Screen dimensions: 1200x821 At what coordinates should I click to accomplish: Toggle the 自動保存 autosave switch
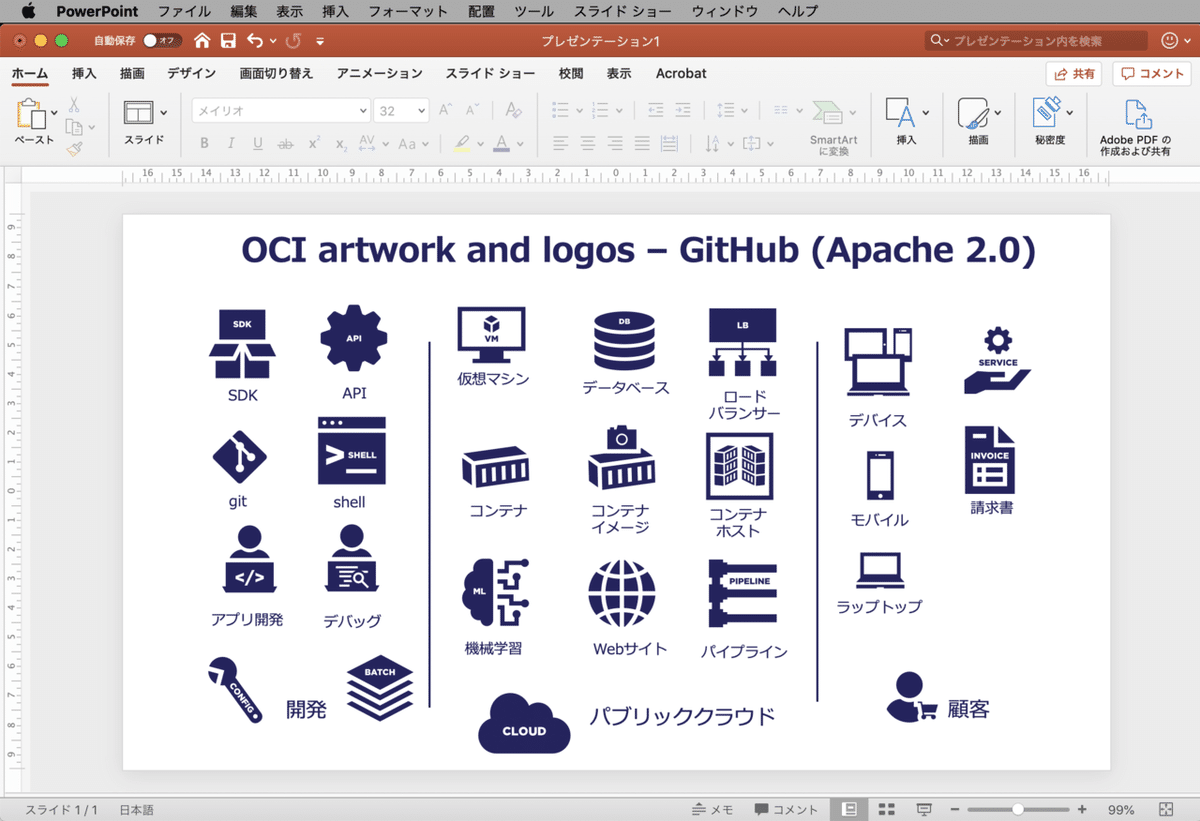point(160,41)
